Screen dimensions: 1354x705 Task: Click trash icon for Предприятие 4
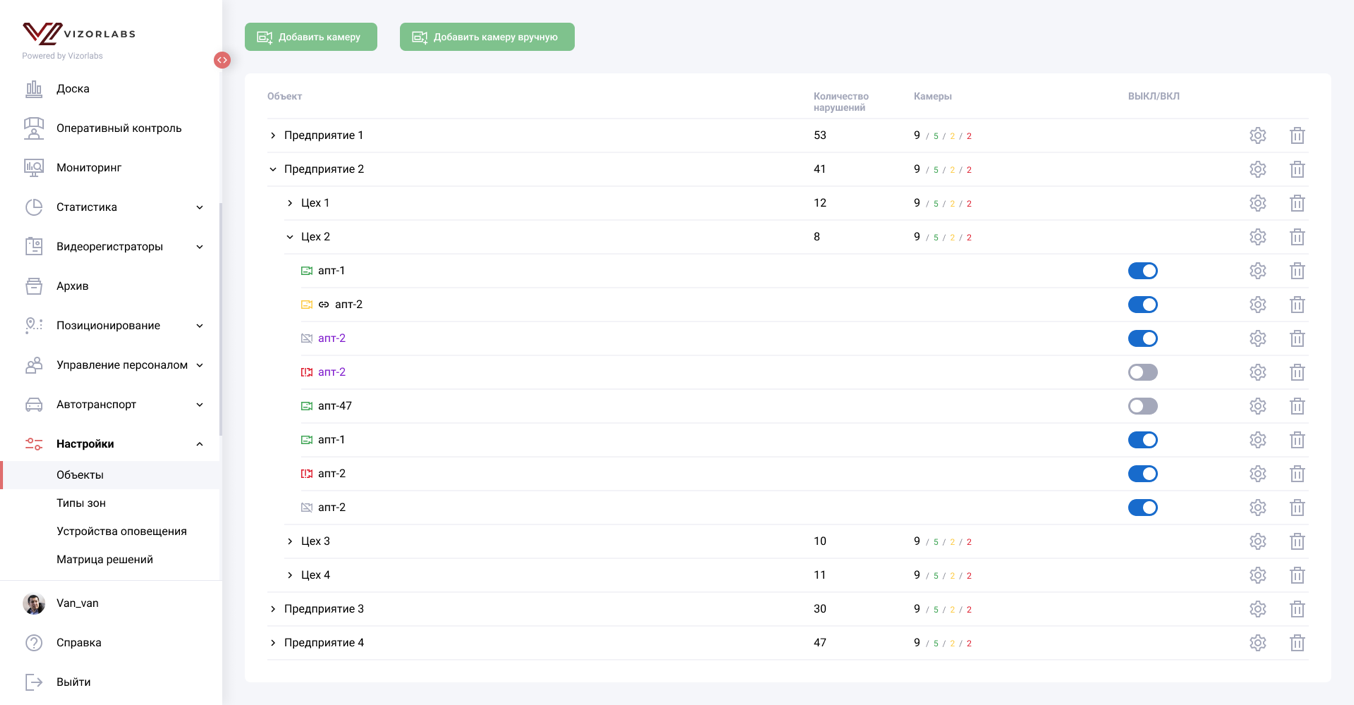1297,643
